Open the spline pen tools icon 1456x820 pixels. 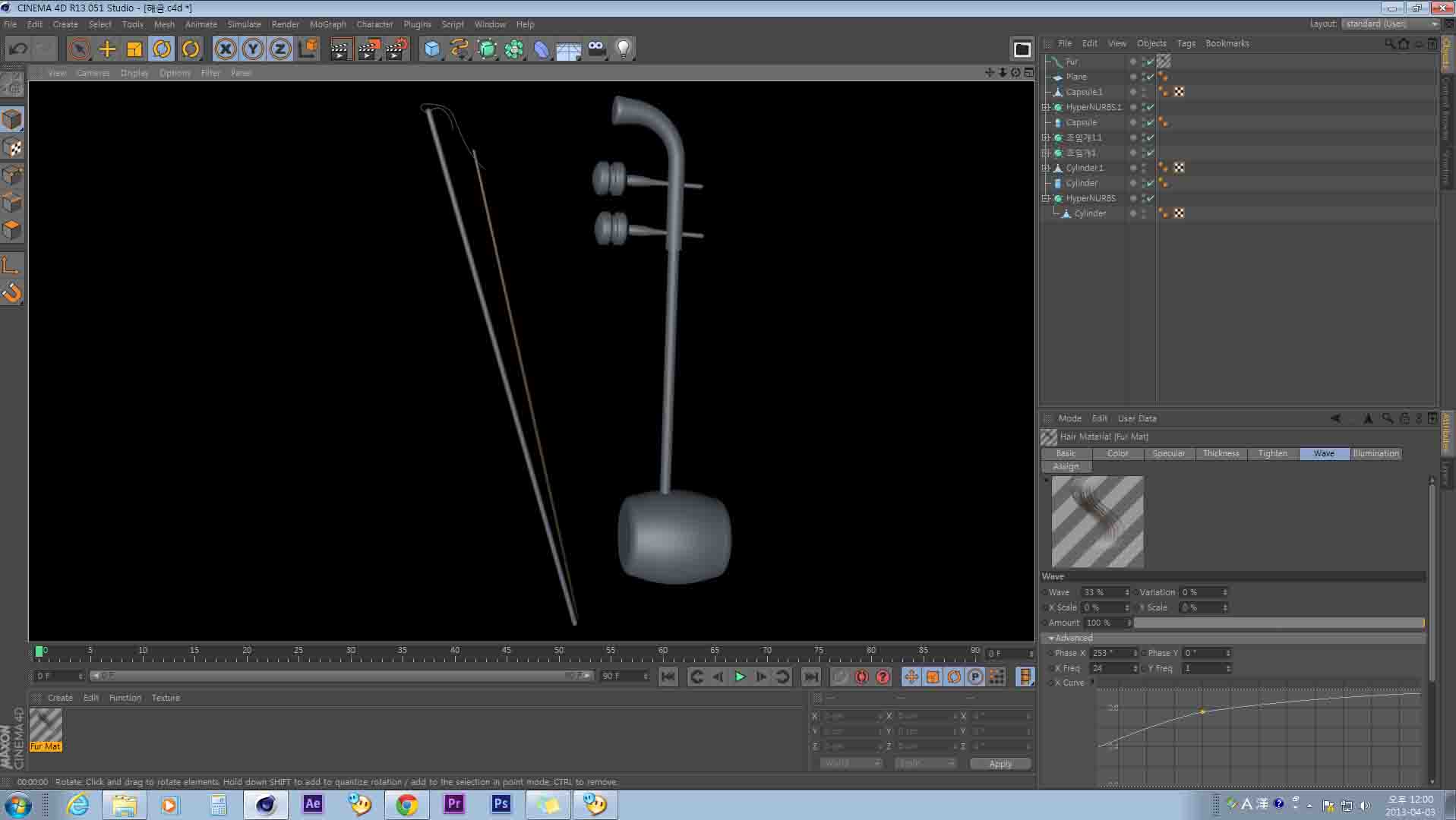(460, 49)
